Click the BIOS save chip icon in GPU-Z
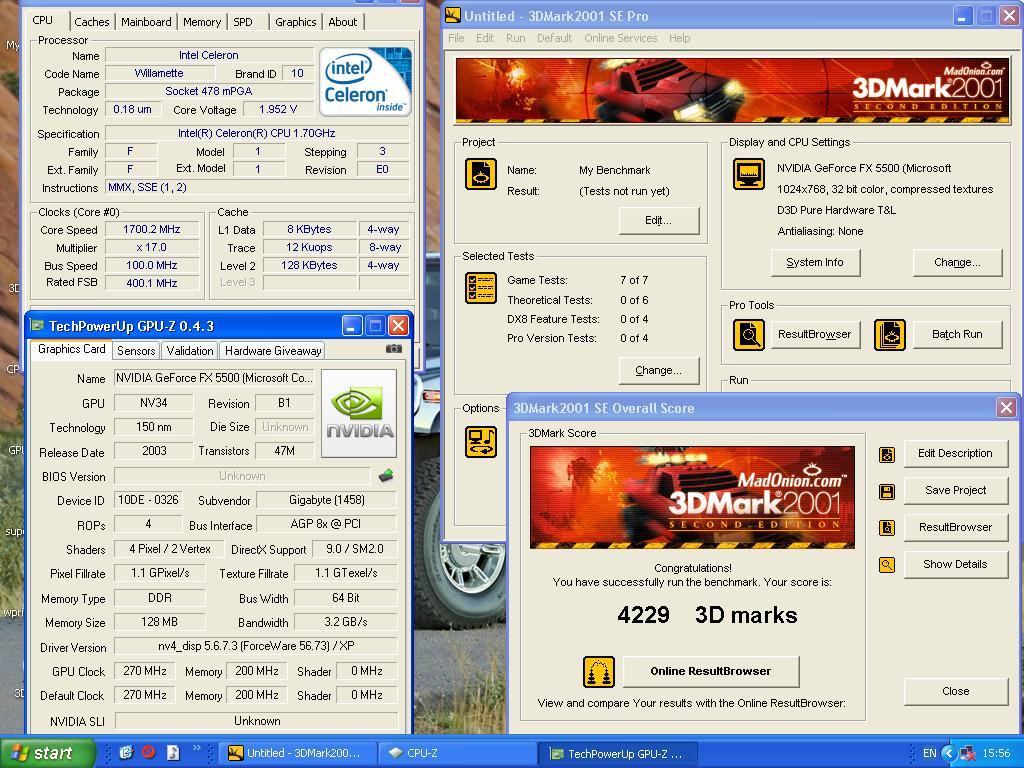The height and width of the screenshot is (768, 1024). pos(386,475)
